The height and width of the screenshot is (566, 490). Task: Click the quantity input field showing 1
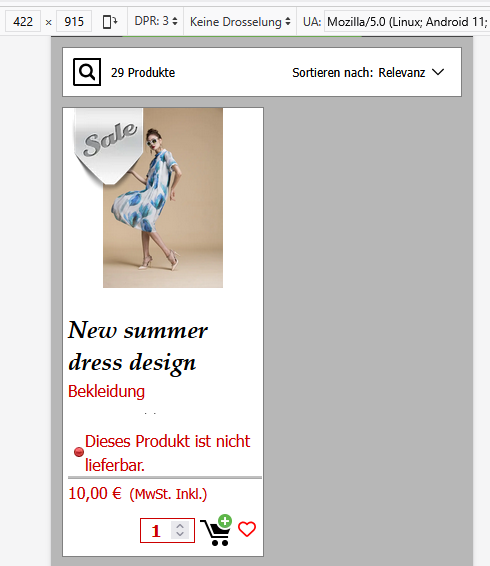pos(157,530)
